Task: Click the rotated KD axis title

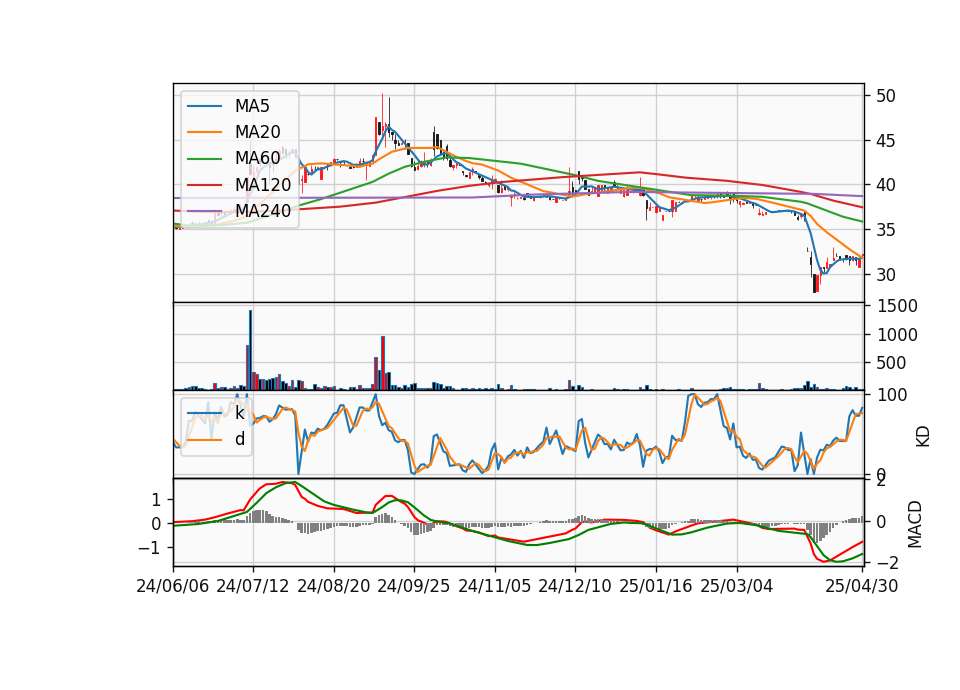Action: tap(923, 437)
